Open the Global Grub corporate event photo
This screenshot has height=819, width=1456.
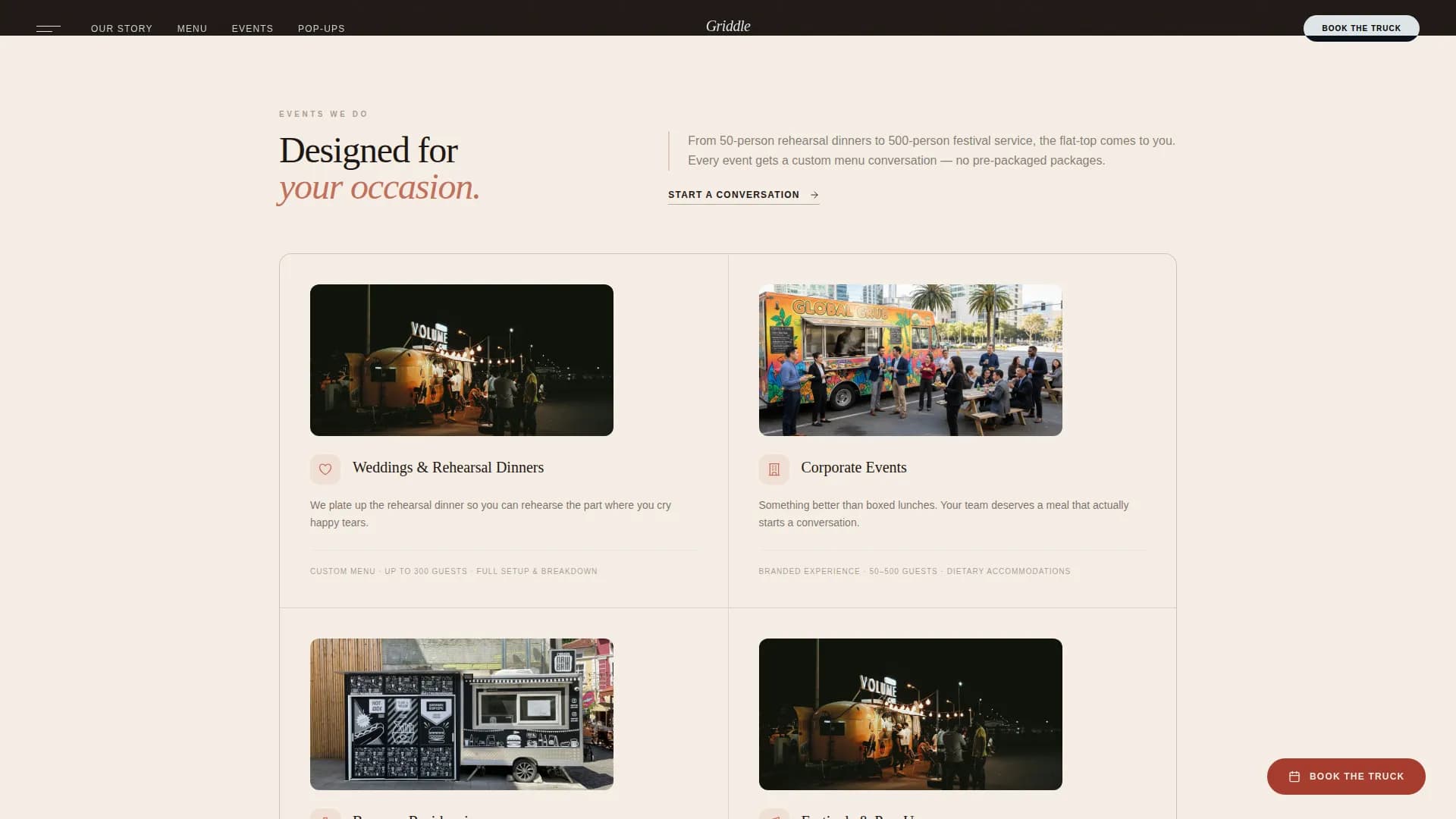(x=910, y=360)
